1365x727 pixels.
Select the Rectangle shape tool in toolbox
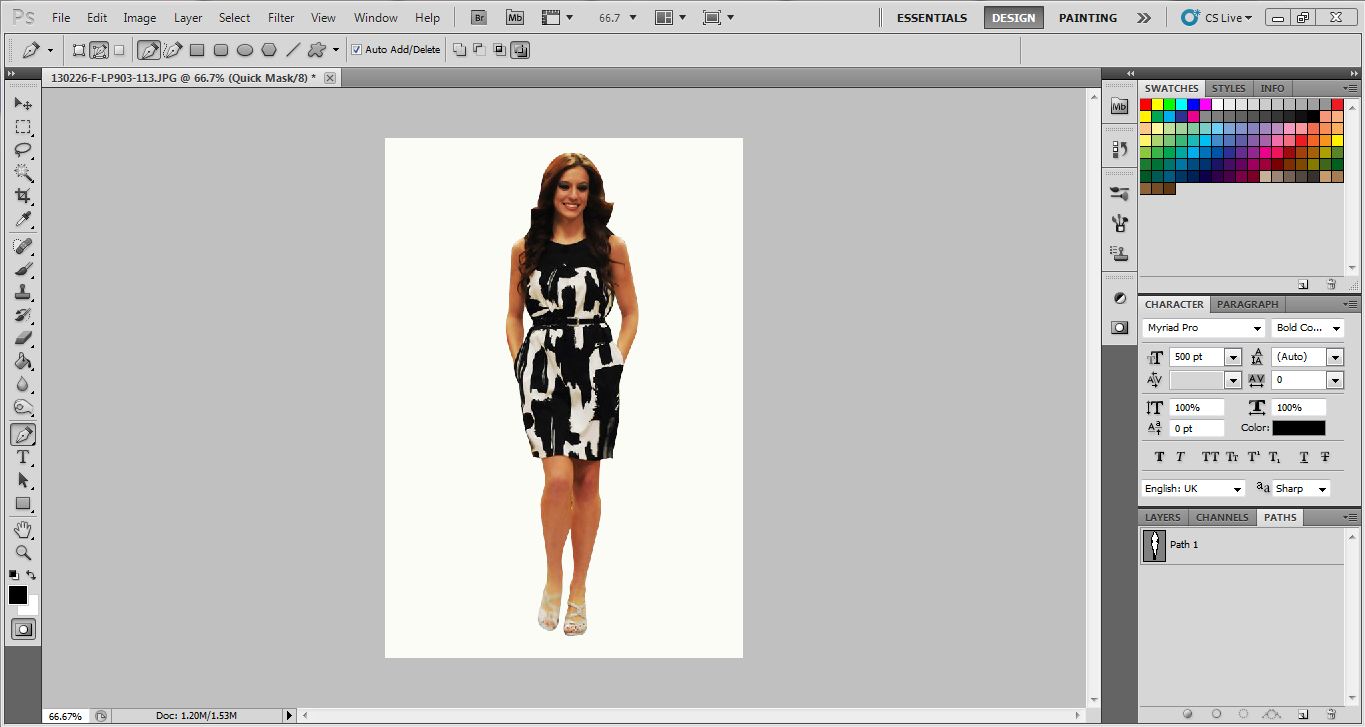click(23, 503)
